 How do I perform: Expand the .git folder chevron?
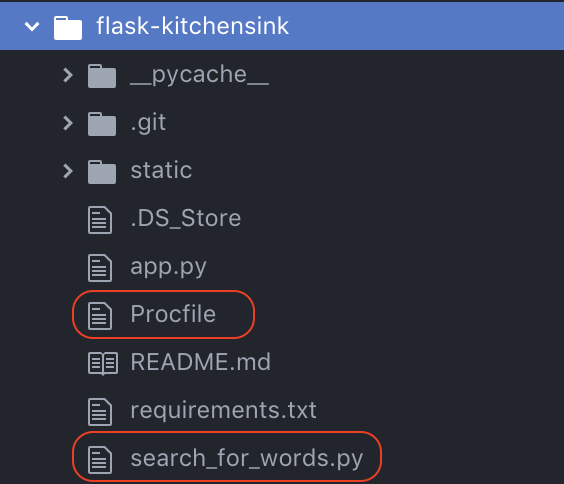[68, 123]
